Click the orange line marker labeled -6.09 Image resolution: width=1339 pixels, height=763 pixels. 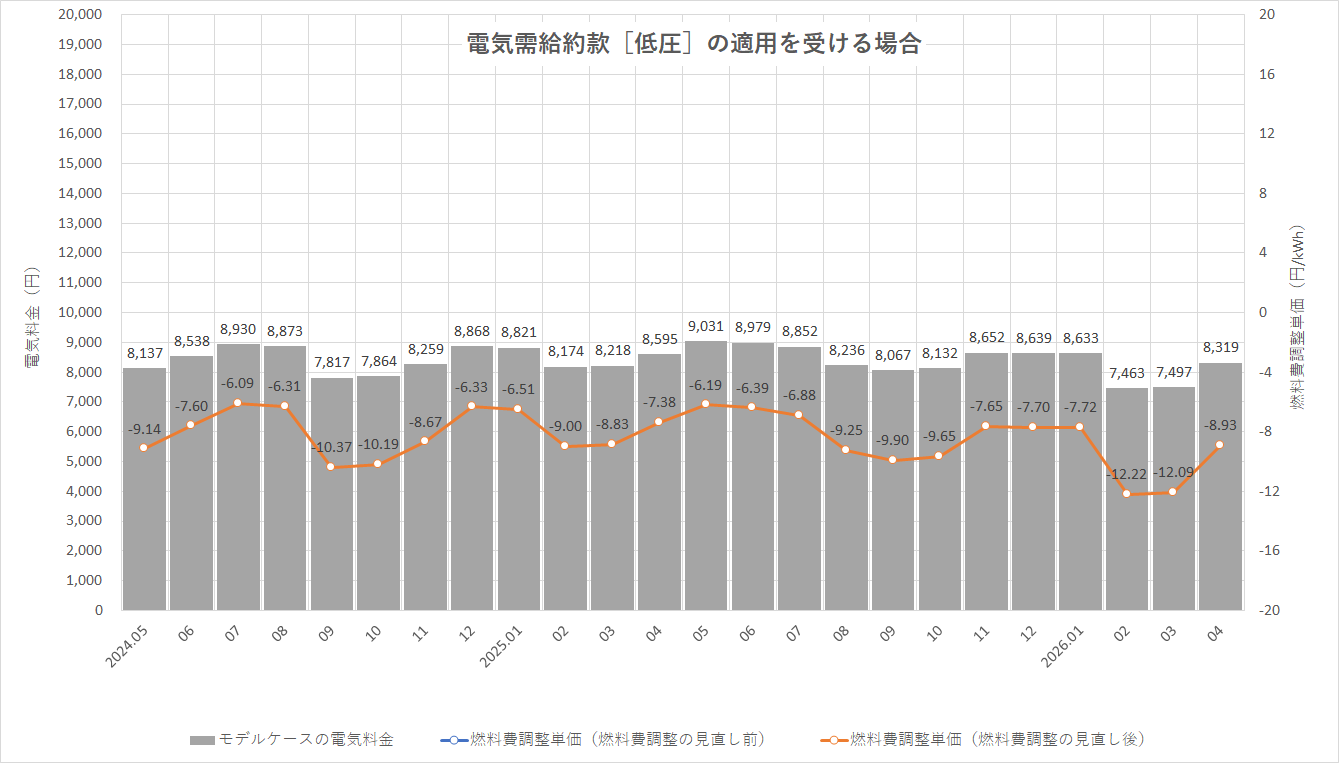[x=238, y=403]
